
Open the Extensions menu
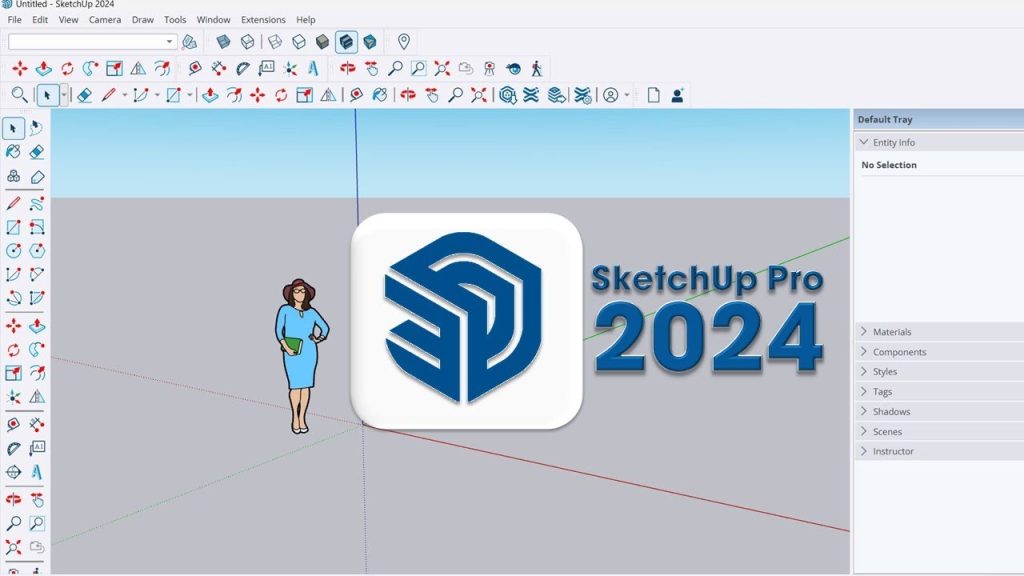click(x=263, y=20)
